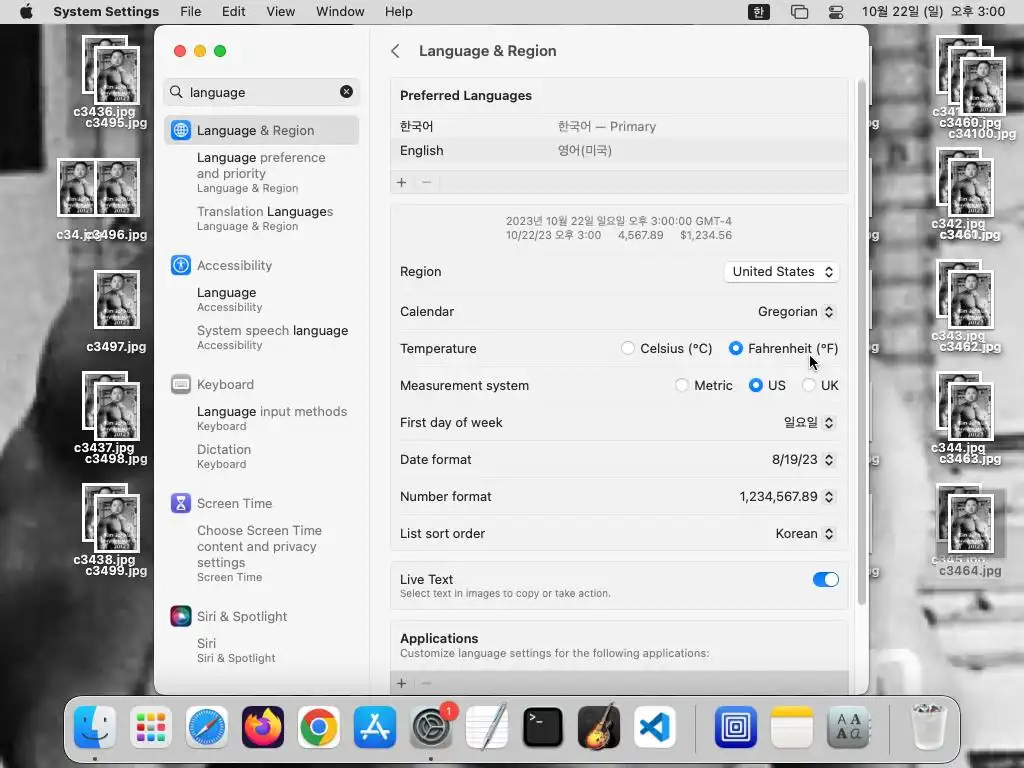Select English preferred language row
Screen dimensions: 1024x768
(619, 150)
